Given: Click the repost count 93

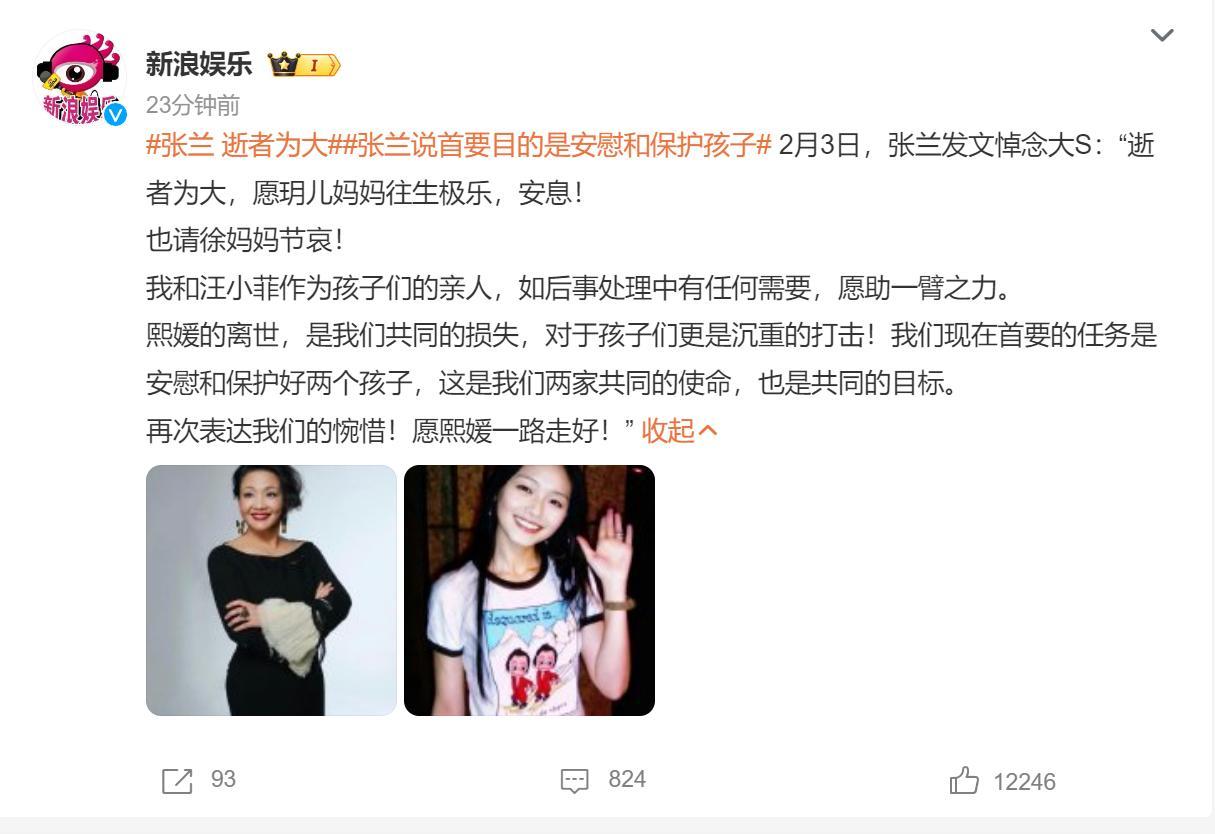Looking at the screenshot, I should (x=223, y=780).
